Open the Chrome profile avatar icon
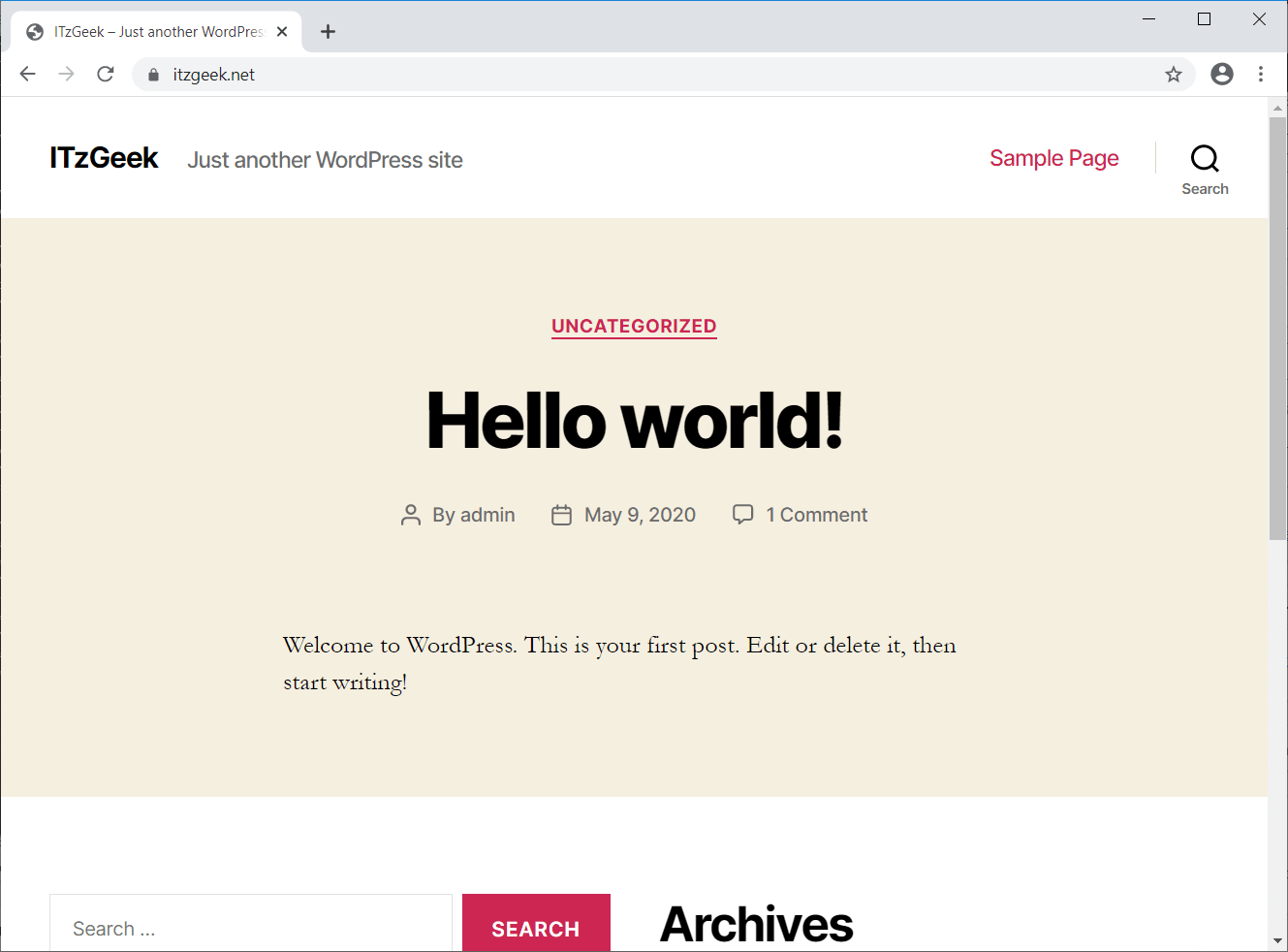This screenshot has width=1288, height=952. tap(1222, 75)
